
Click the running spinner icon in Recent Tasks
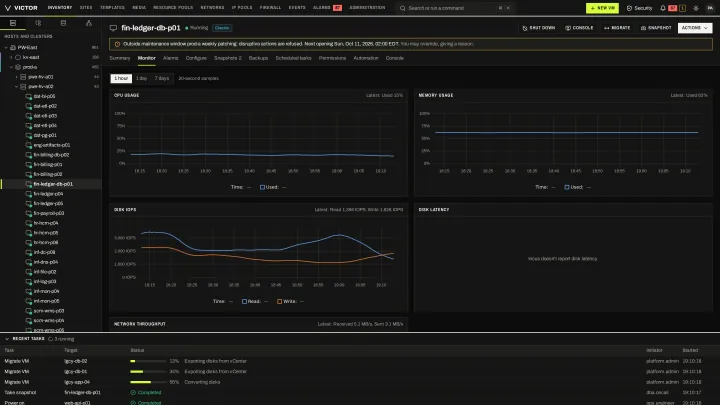51,339
